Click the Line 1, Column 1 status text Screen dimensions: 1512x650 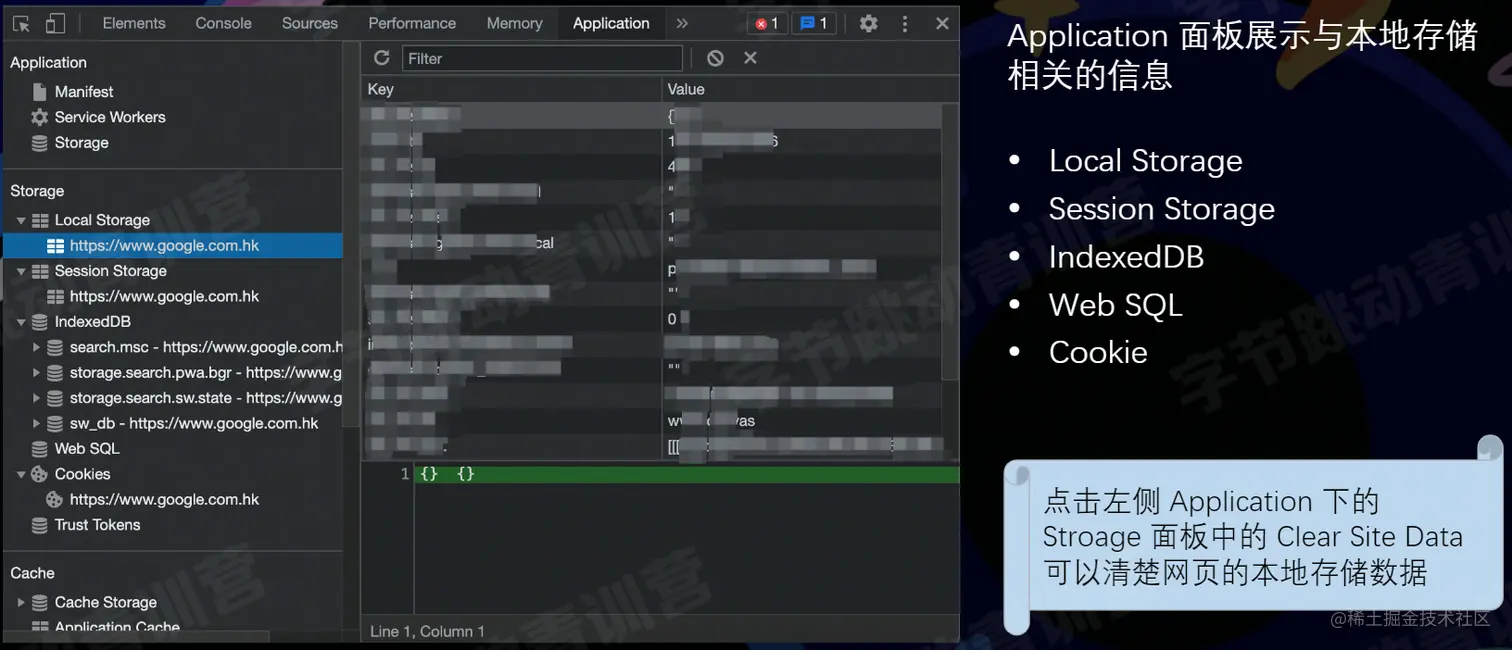point(427,631)
